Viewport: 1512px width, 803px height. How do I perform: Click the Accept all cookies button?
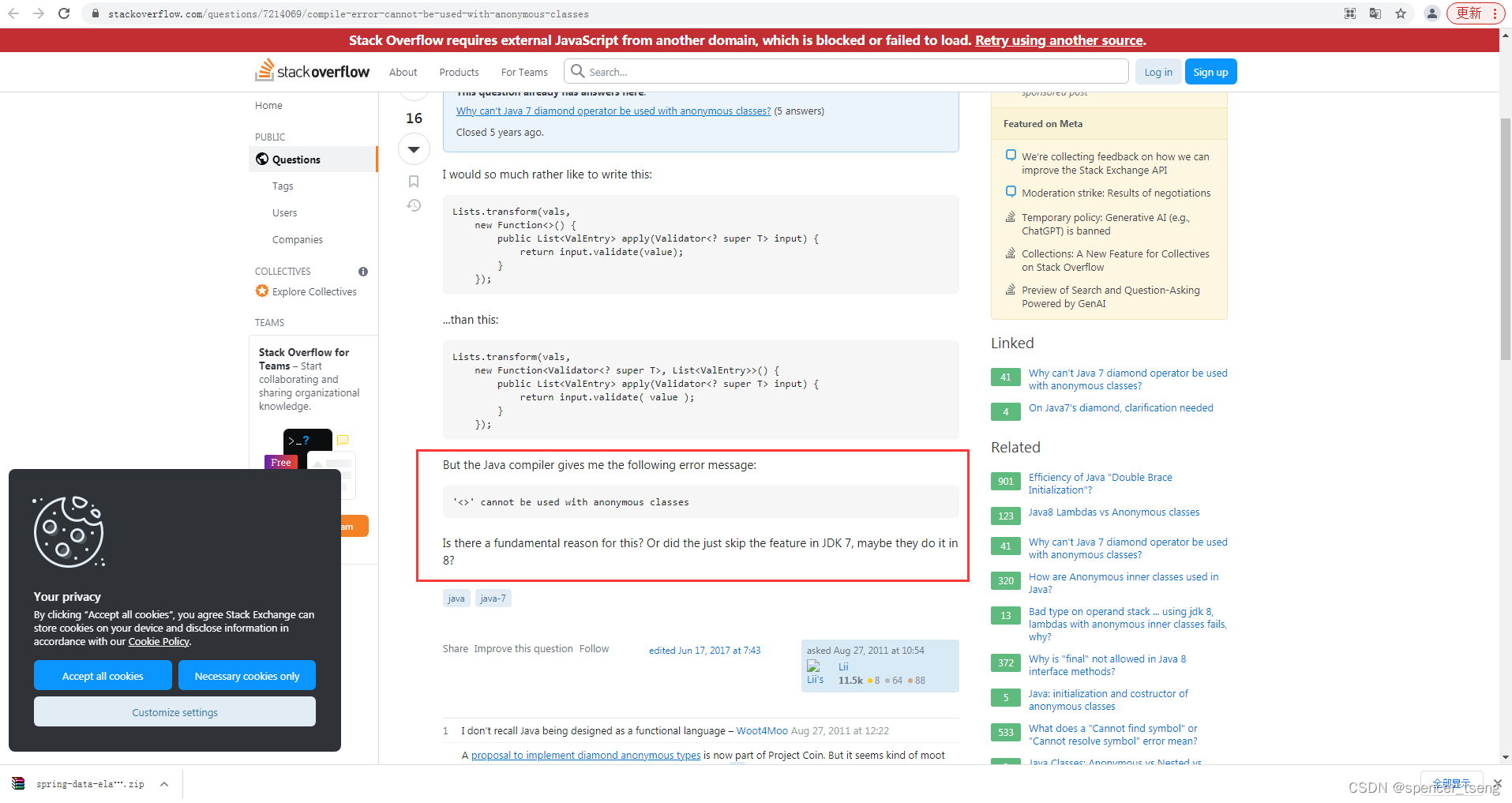(102, 675)
